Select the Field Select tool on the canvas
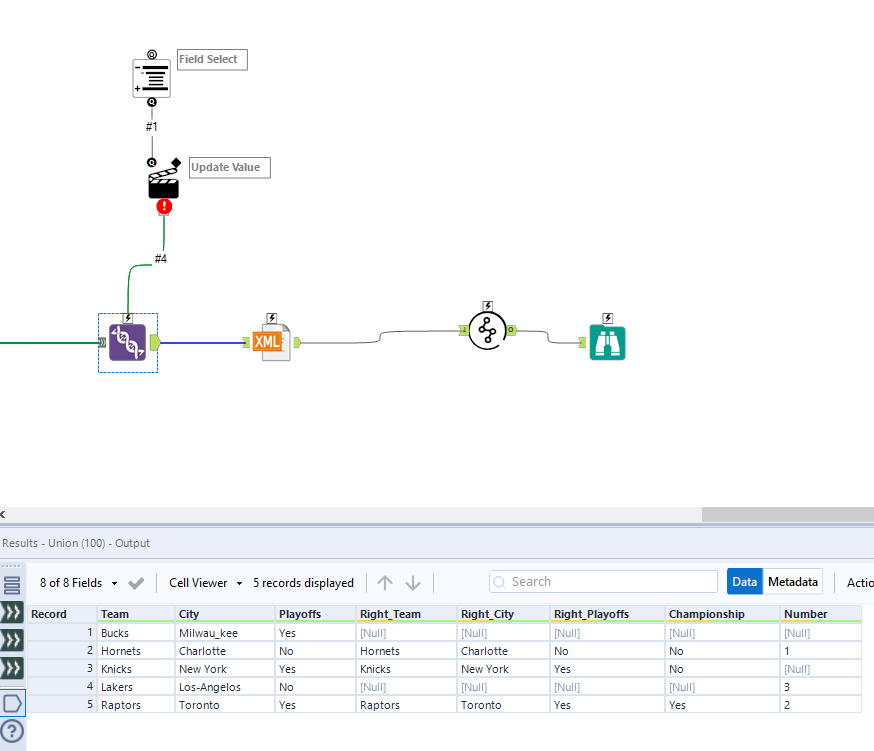Image resolution: width=874 pixels, height=751 pixels. point(151,76)
